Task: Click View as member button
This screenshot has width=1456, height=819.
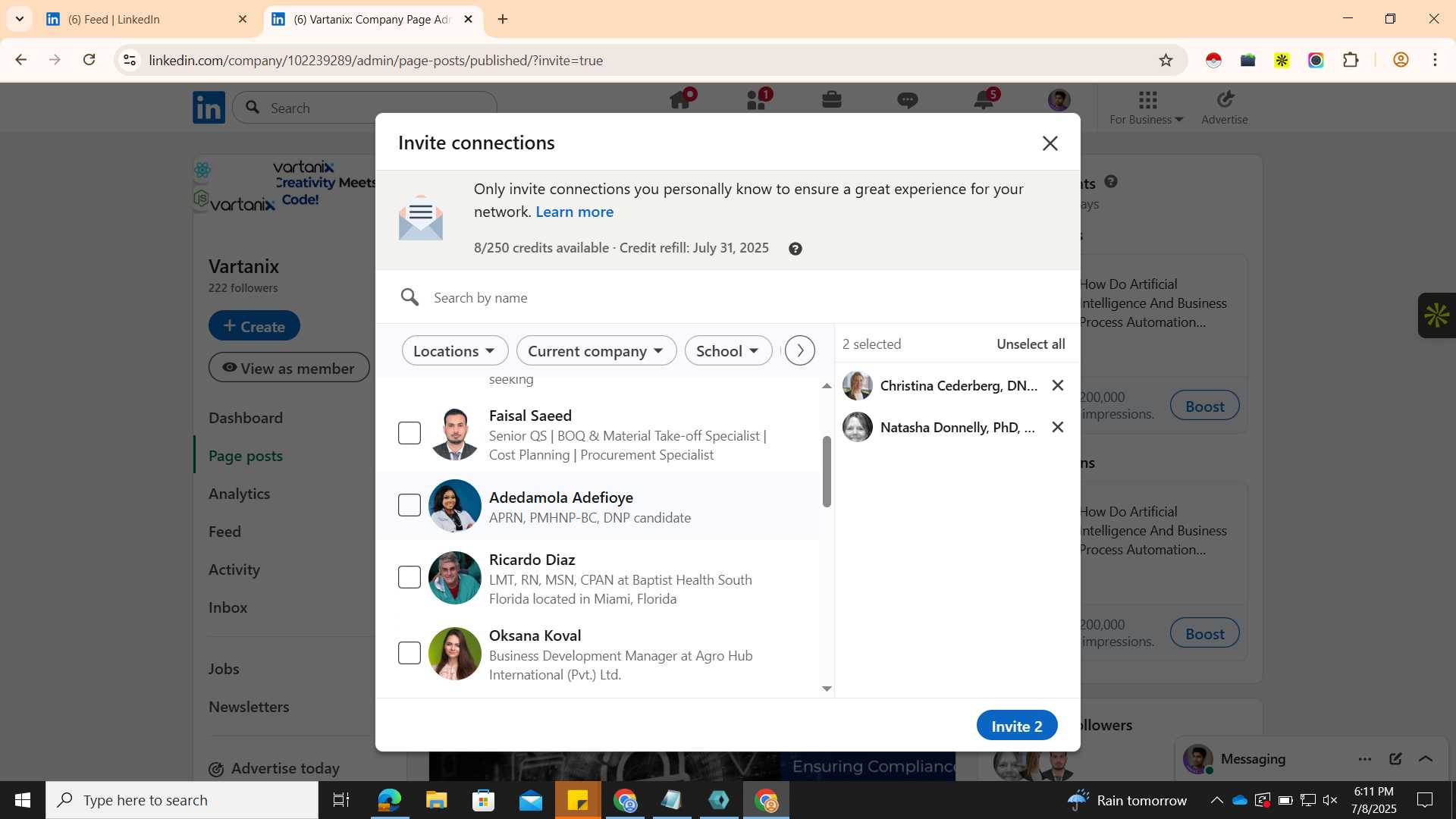Action: click(289, 368)
